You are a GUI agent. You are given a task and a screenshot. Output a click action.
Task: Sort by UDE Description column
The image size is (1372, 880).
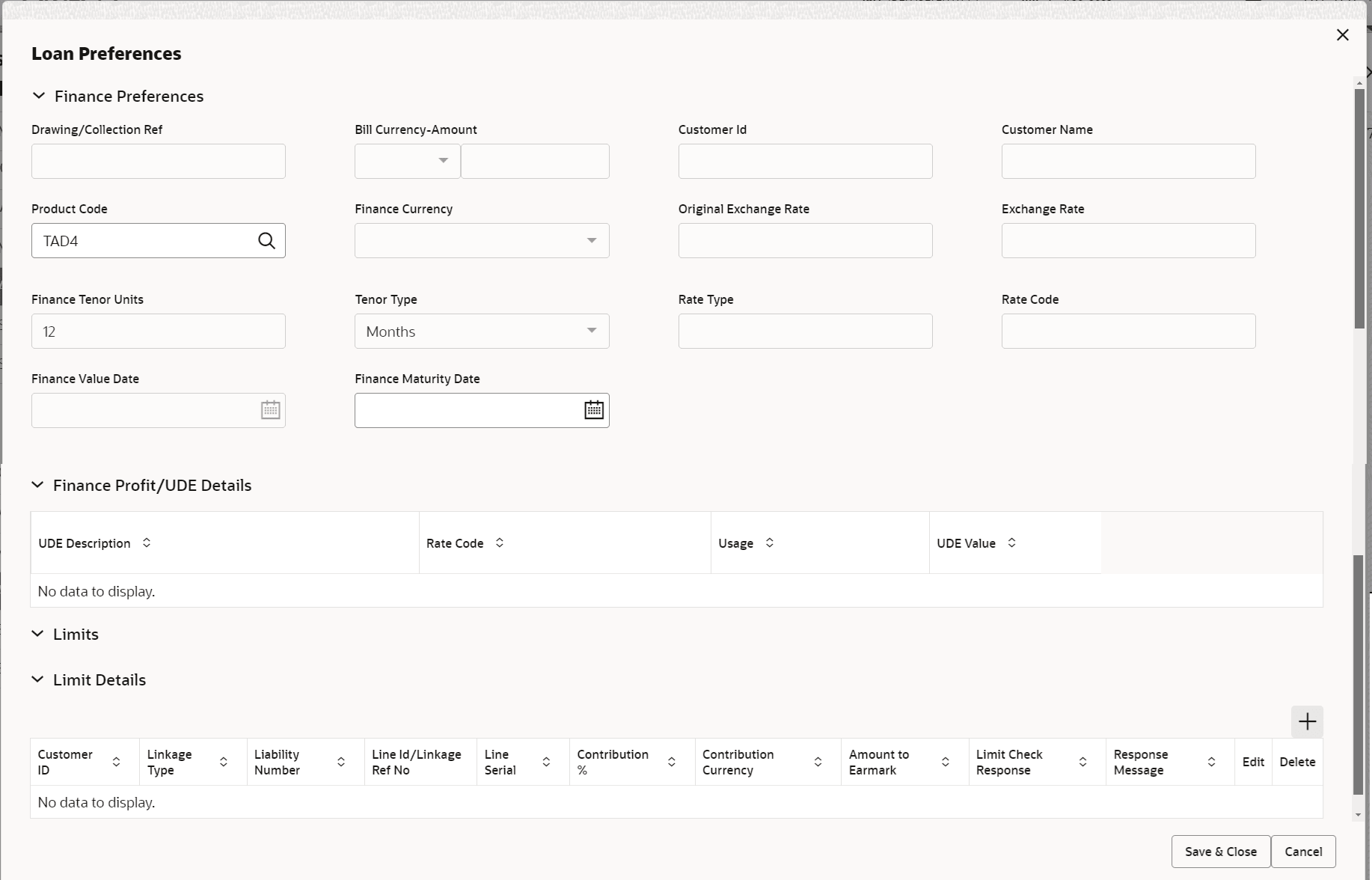pos(147,543)
